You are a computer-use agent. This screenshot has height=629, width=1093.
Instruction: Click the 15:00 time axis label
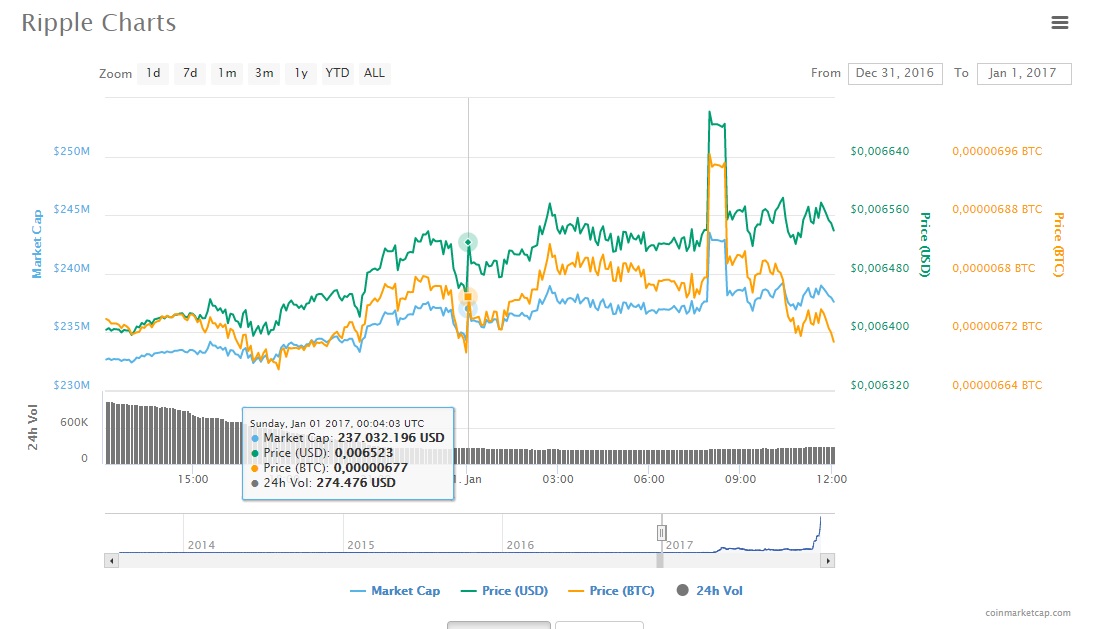(x=193, y=479)
